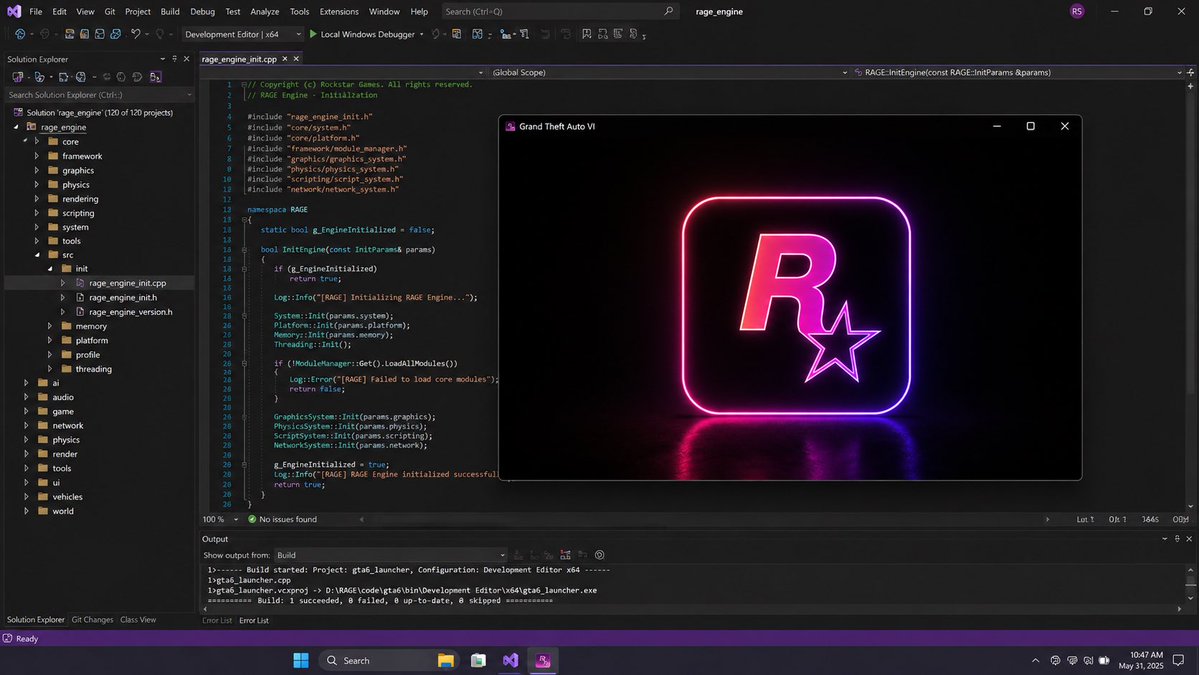The image size is (1199, 675).
Task: Open the Development Editor | x64 configuration dropdown
Action: coord(242,34)
